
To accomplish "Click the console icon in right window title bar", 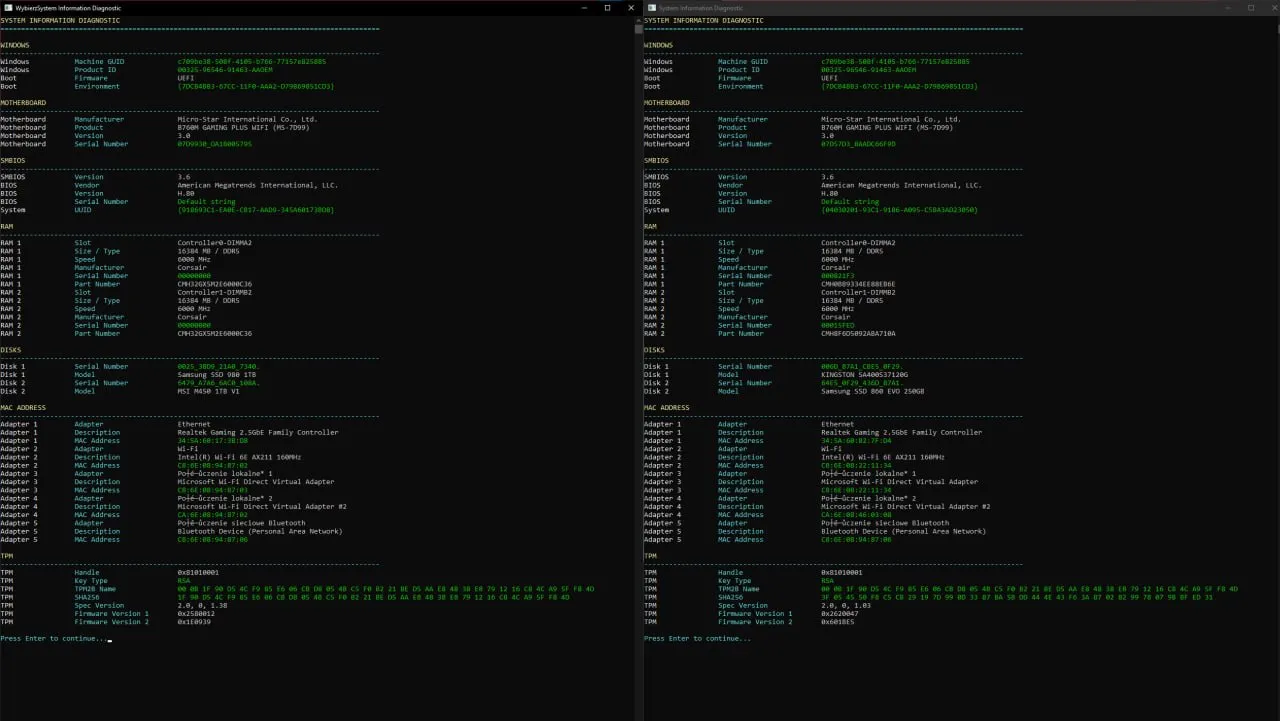I will pyautogui.click(x=651, y=7).
